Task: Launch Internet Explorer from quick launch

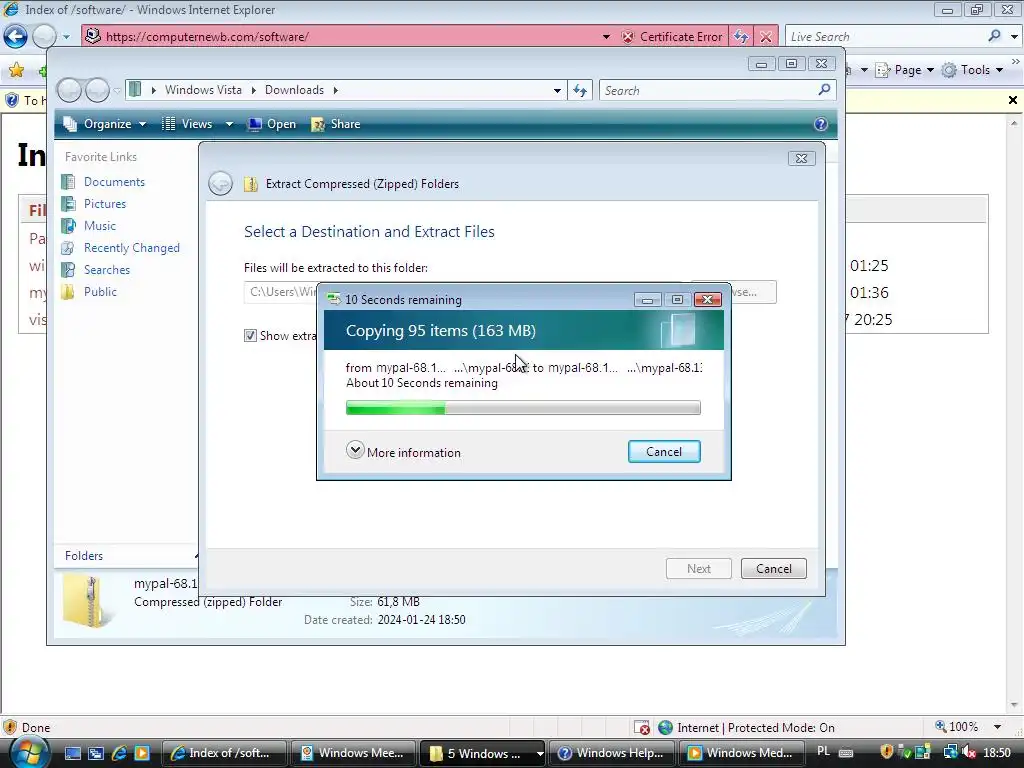Action: pyautogui.click(x=119, y=753)
